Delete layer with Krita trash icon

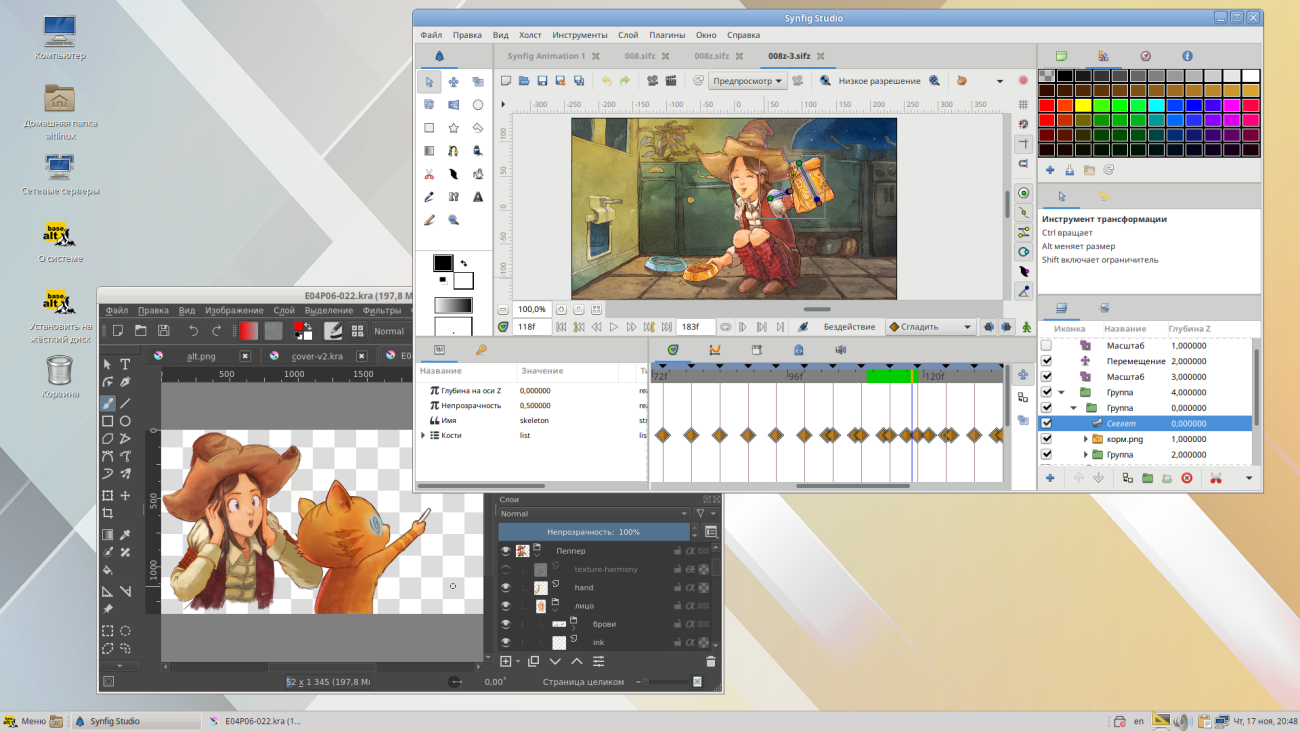click(711, 661)
